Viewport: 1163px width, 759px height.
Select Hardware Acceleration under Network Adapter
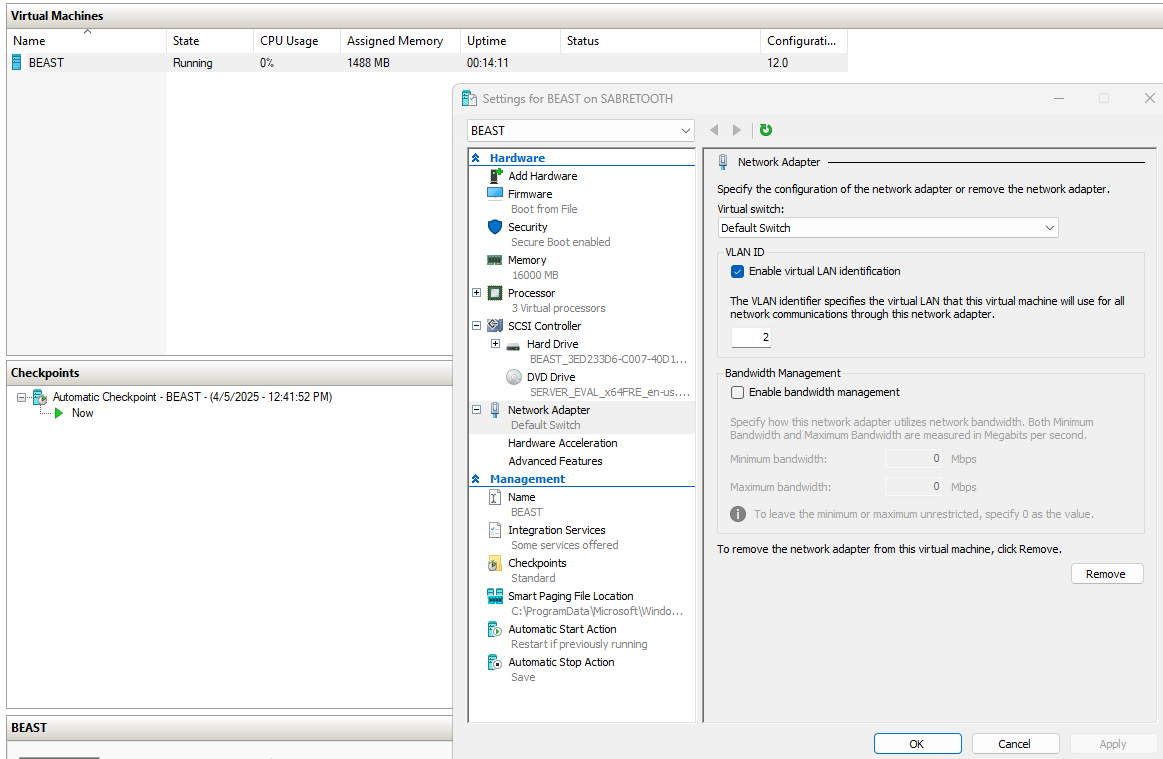pyautogui.click(x=562, y=443)
